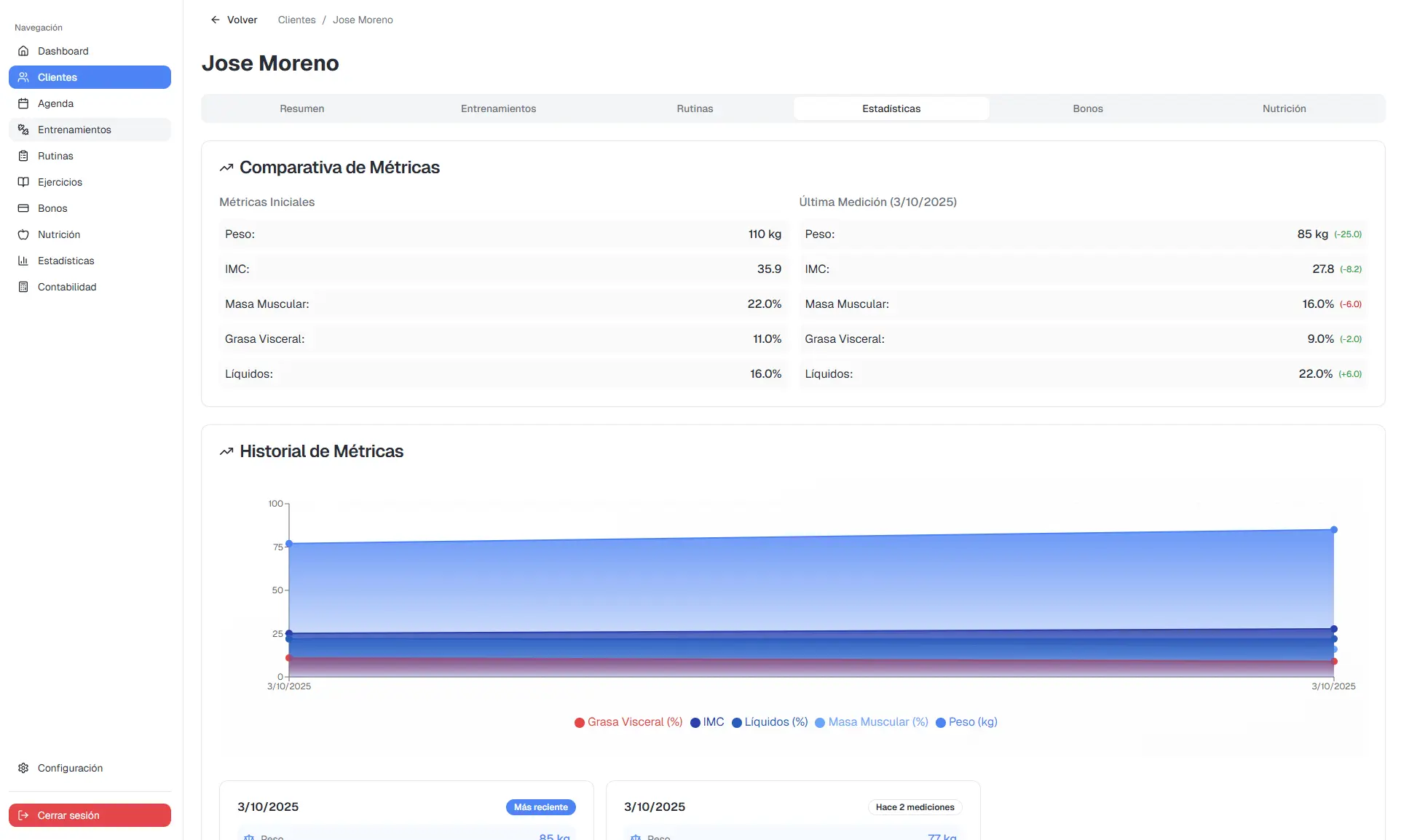Click the Rutinas clipboard icon
The width and height of the screenshot is (1401, 840).
[x=23, y=156]
